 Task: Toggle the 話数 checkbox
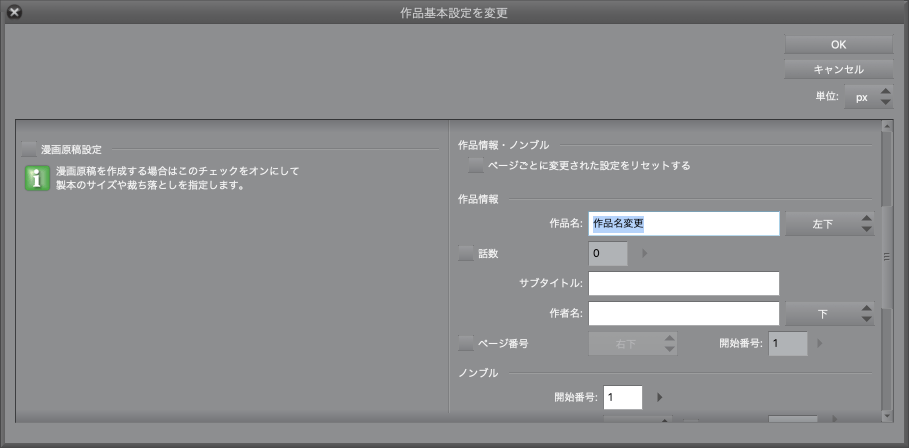(x=466, y=254)
